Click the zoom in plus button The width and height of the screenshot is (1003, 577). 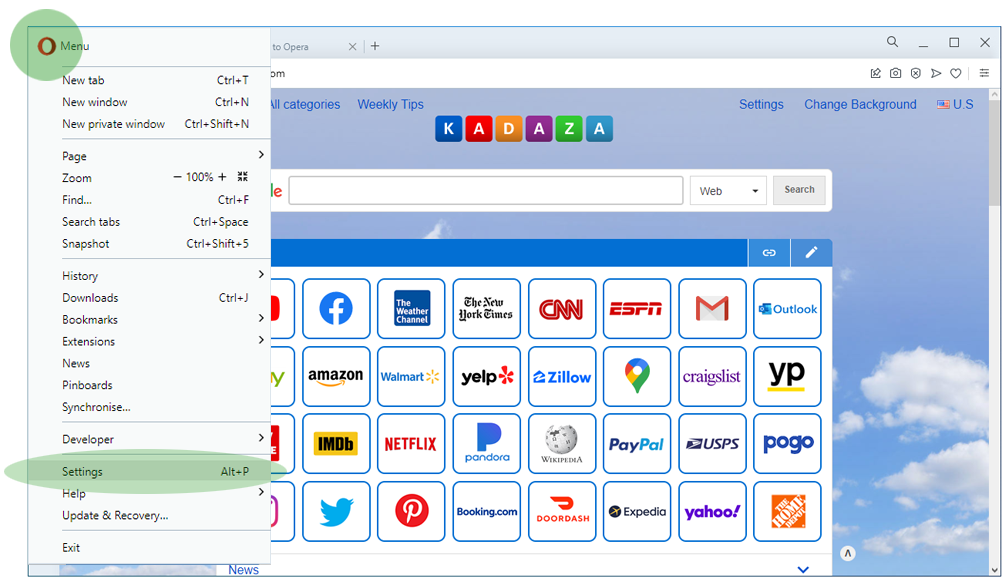click(x=222, y=177)
